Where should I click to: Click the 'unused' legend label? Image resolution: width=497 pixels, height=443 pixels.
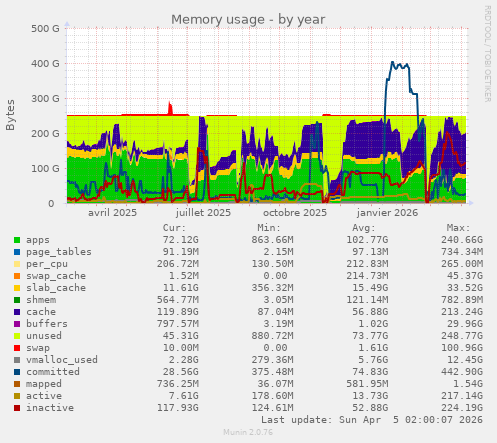tap(44, 336)
